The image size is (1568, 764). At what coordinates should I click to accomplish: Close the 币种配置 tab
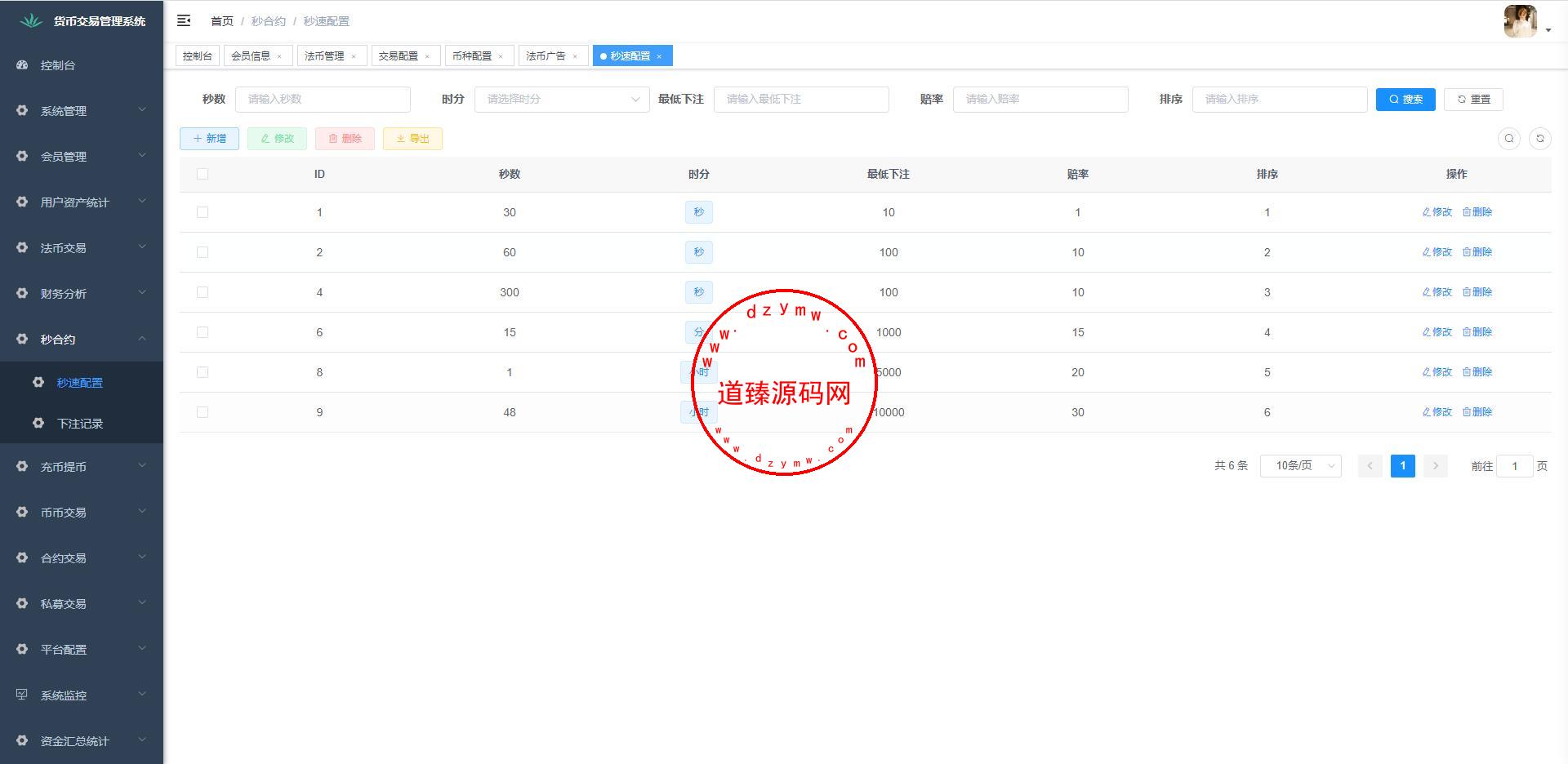501,56
